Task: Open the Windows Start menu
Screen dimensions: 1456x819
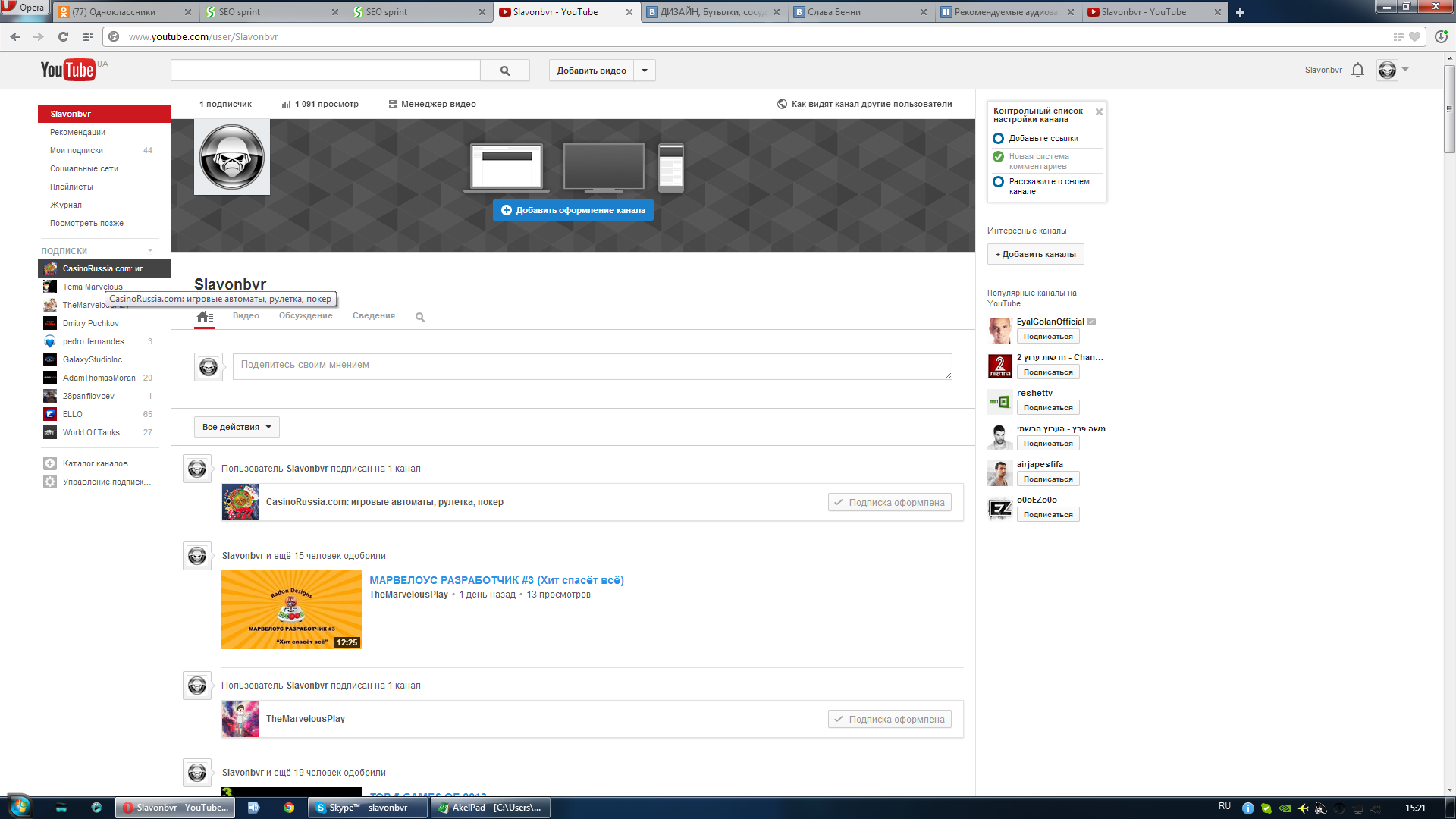Action: [20, 807]
